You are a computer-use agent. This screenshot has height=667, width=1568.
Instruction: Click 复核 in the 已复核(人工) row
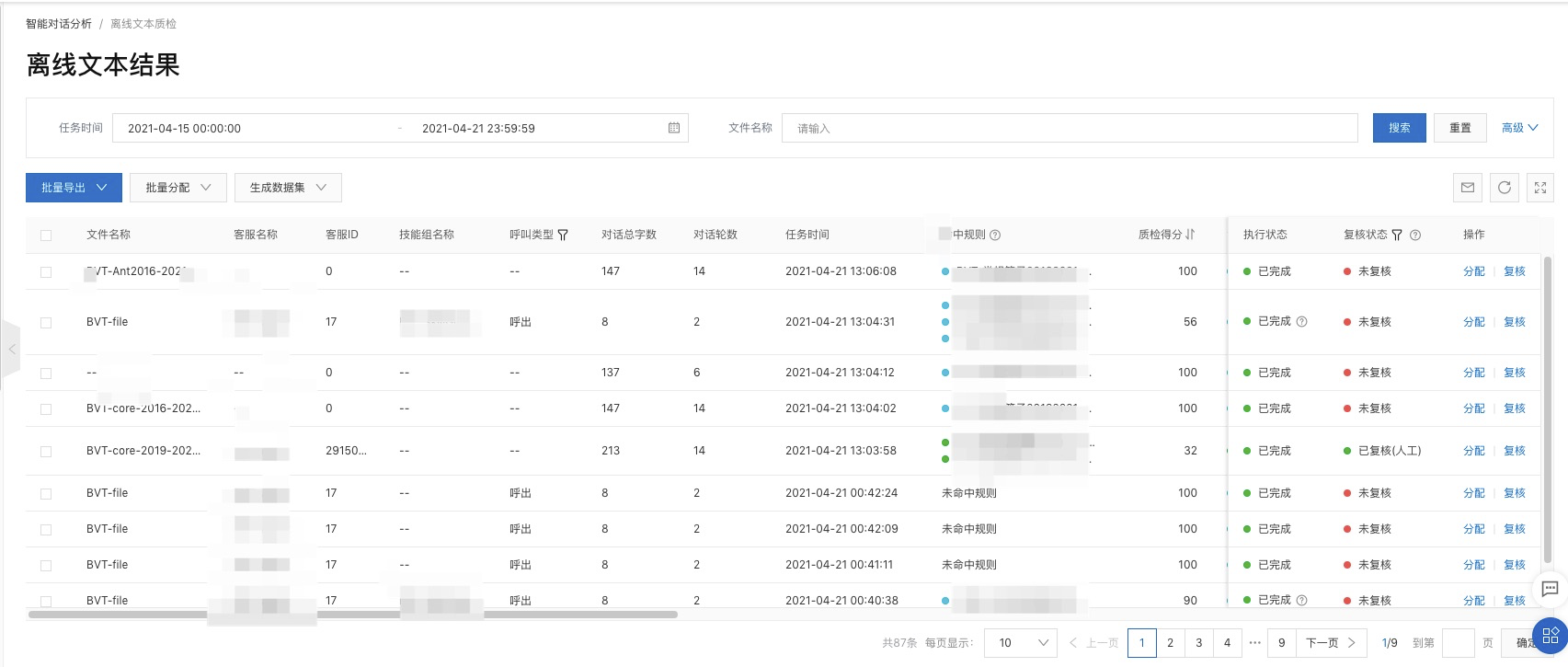pos(1515,451)
